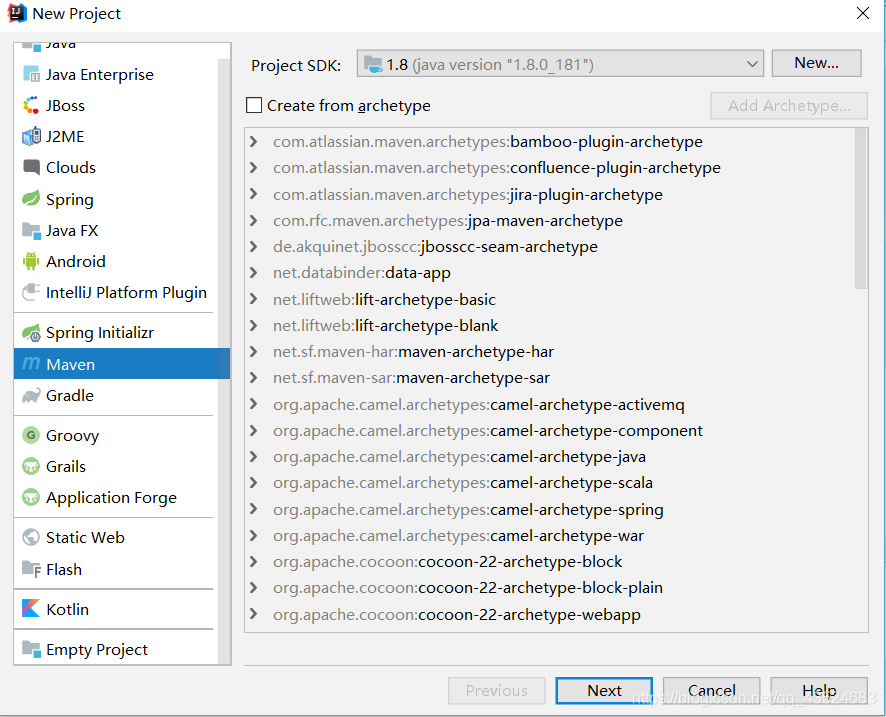This screenshot has height=717, width=886.
Task: Expand jbosscc-seam-archetype entry
Action: tap(254, 246)
